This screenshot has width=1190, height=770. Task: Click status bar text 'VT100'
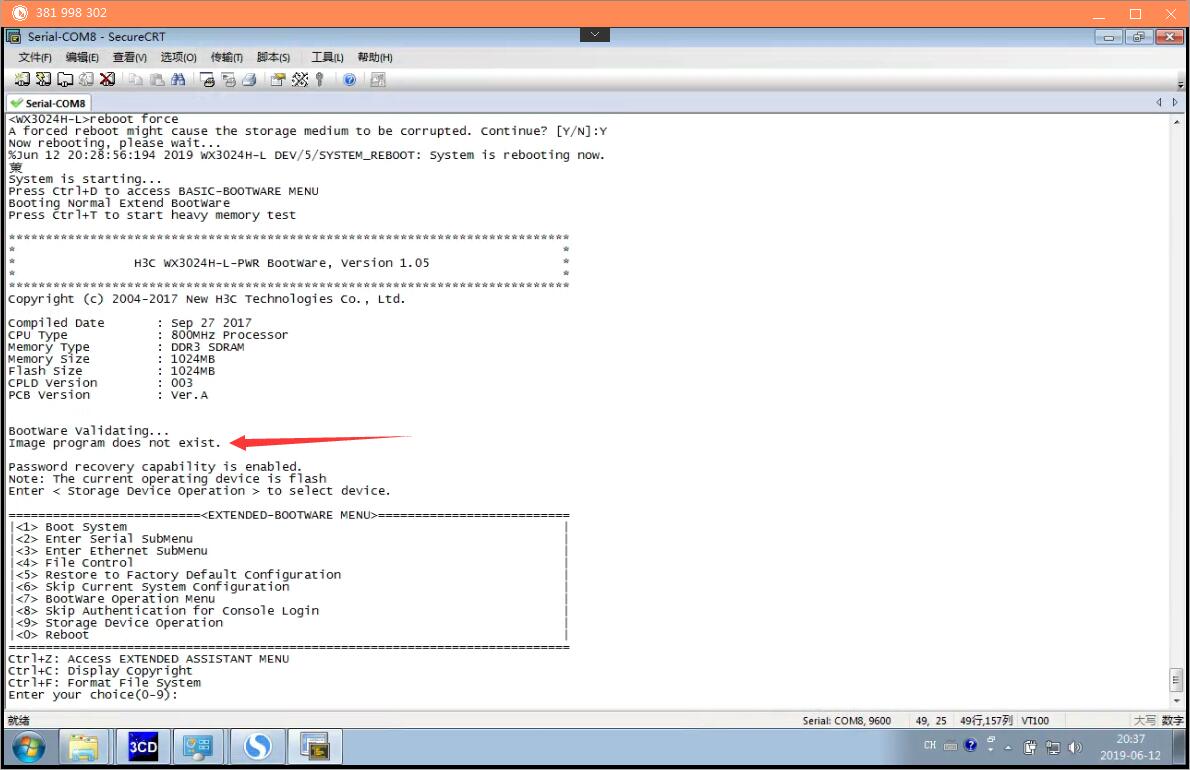coord(1035,721)
